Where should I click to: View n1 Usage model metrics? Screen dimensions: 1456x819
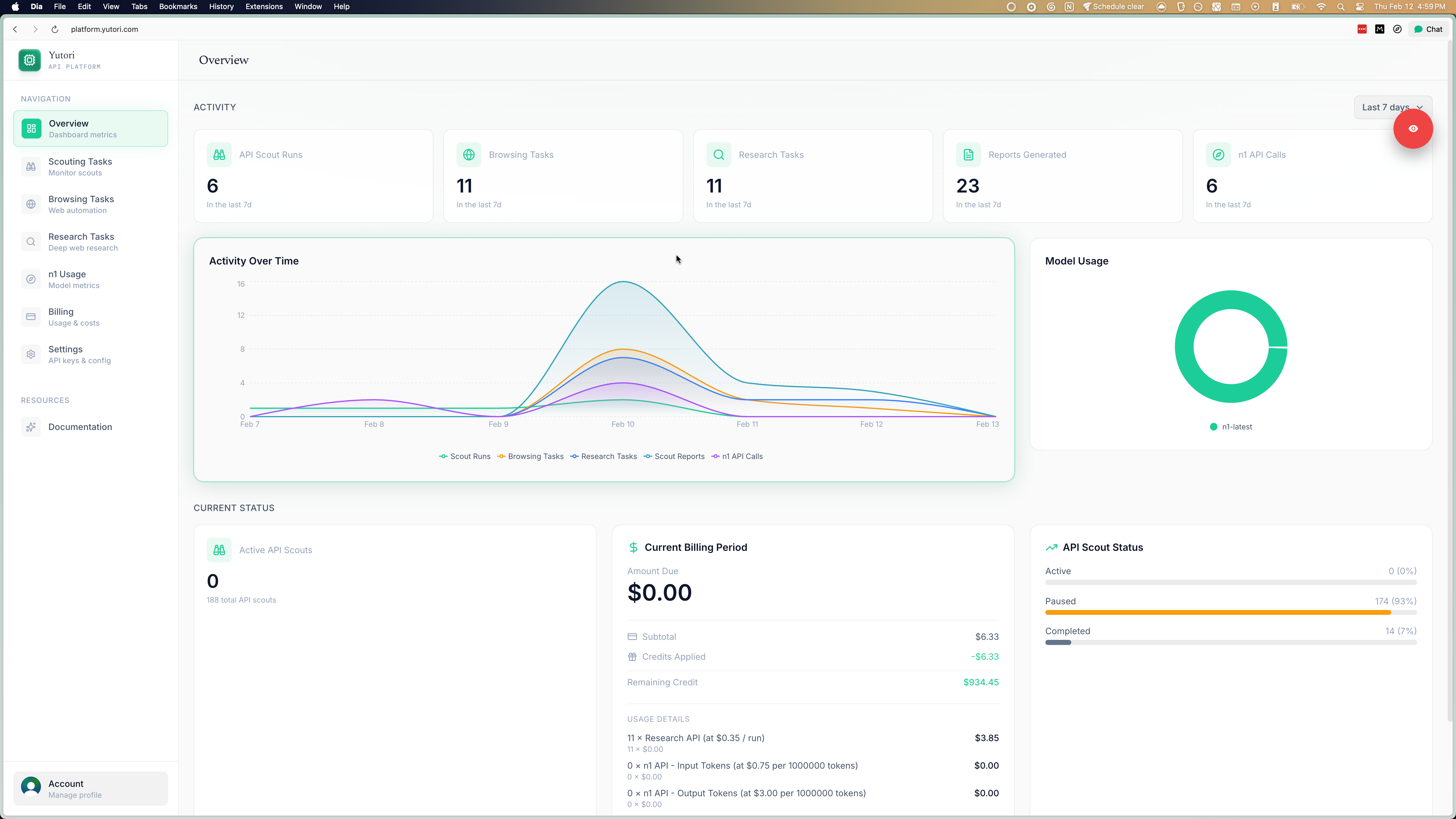[x=90, y=279]
